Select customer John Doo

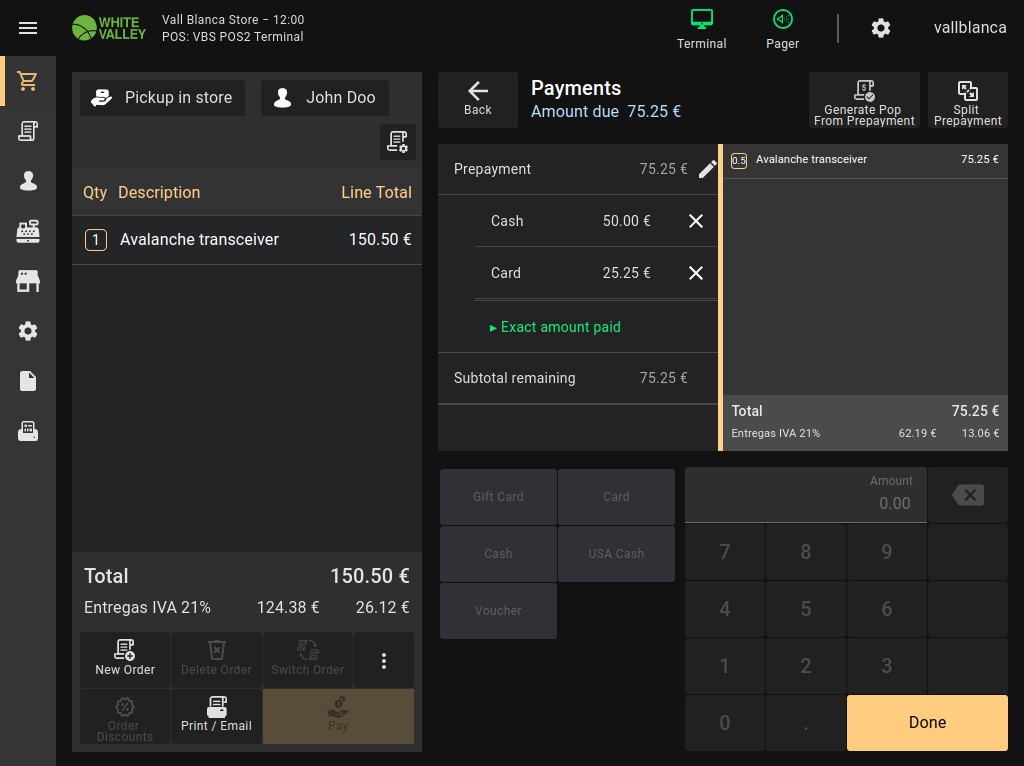[325, 98]
